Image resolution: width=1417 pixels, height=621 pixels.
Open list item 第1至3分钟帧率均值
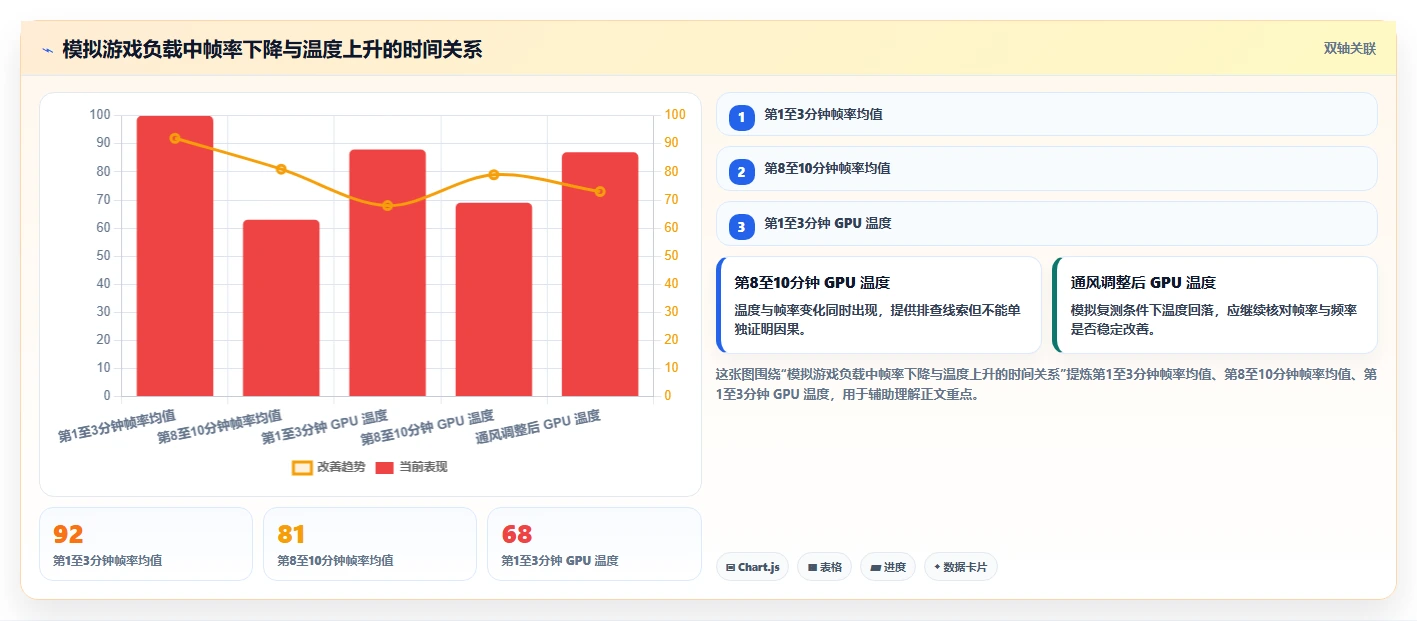pyautogui.click(x=1046, y=114)
